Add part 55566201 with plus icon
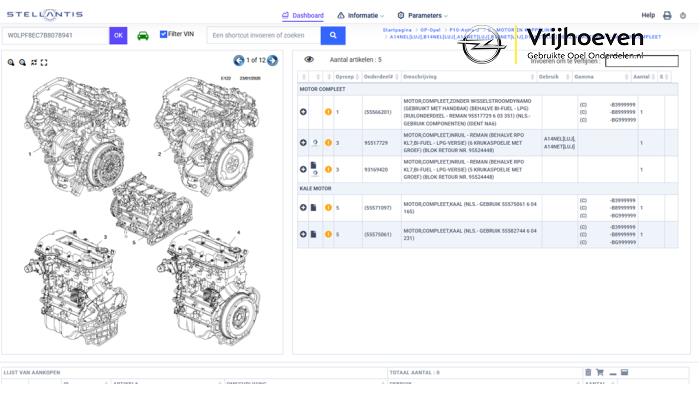 pos(303,112)
